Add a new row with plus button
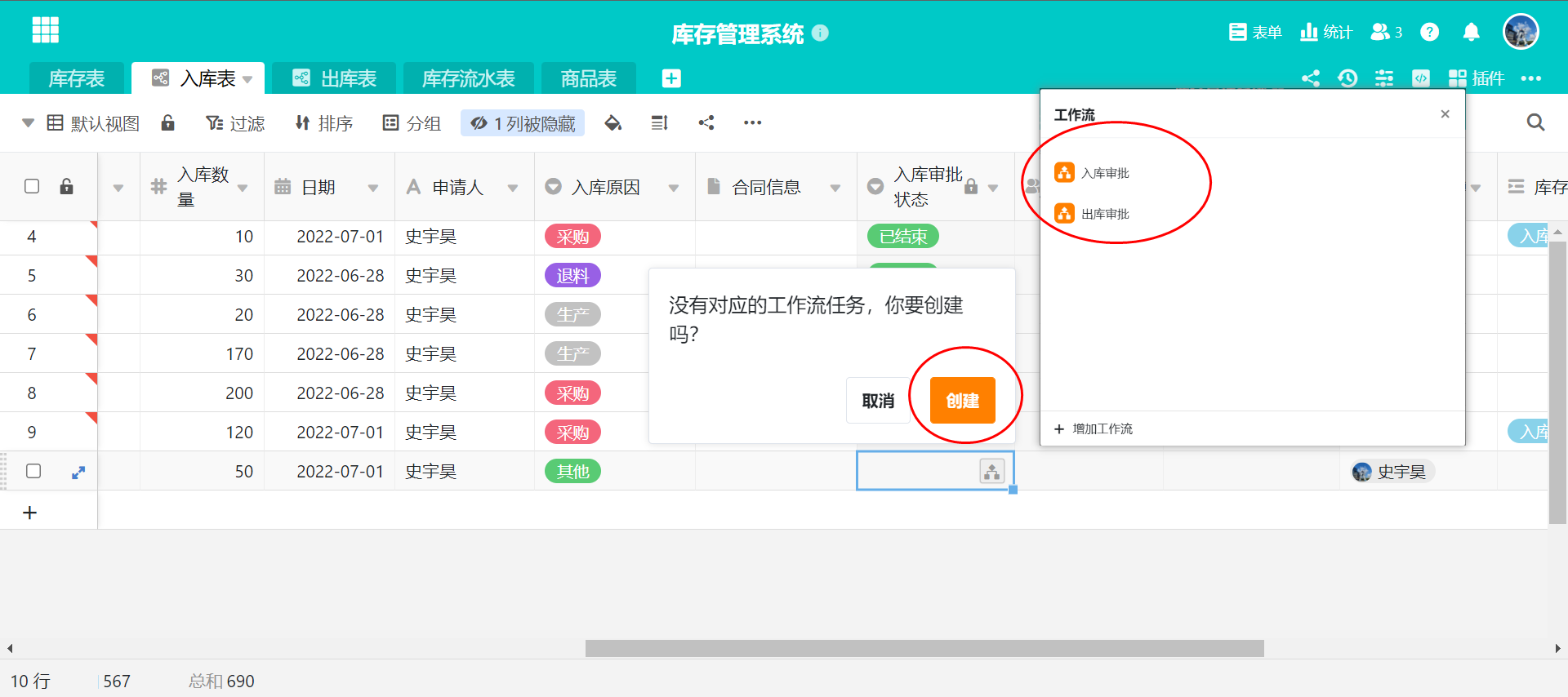The height and width of the screenshot is (697, 1568). (30, 513)
